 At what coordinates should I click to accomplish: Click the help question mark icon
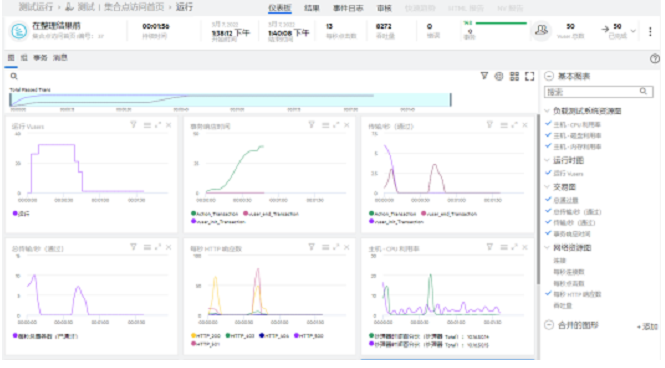pos(654,59)
